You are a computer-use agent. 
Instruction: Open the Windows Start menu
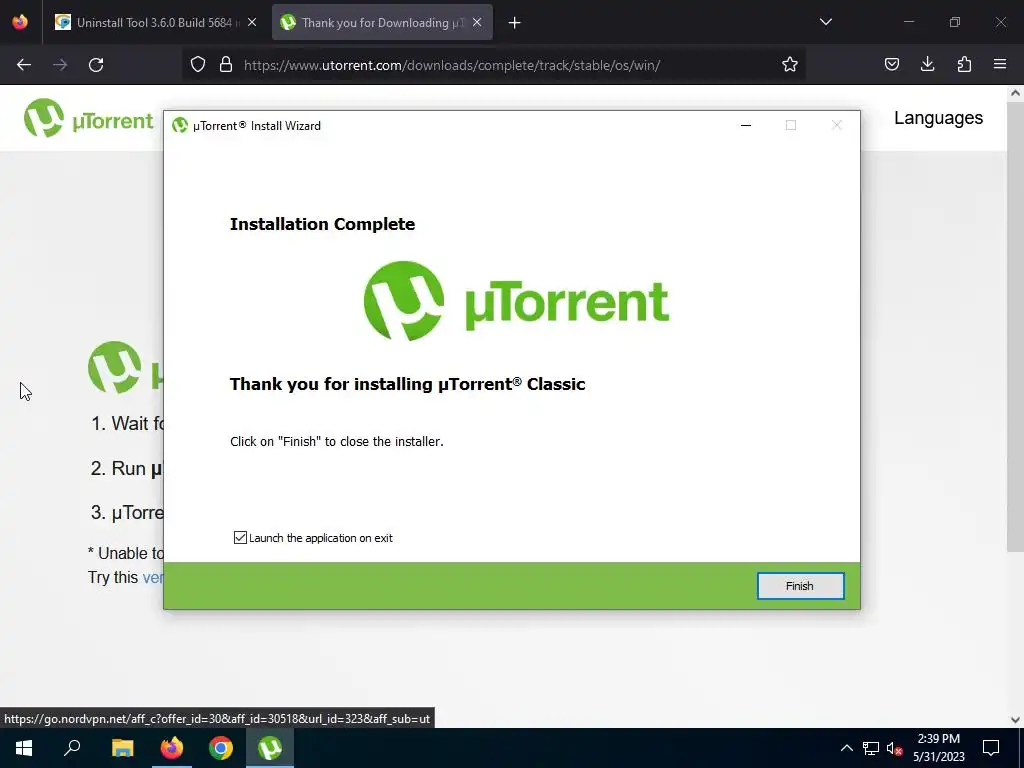tap(24, 748)
